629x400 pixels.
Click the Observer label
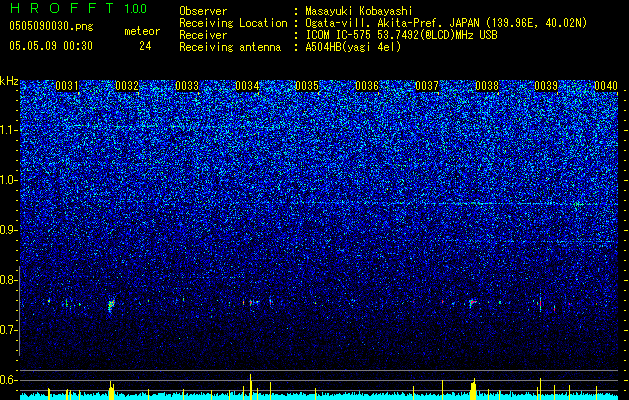203,11
